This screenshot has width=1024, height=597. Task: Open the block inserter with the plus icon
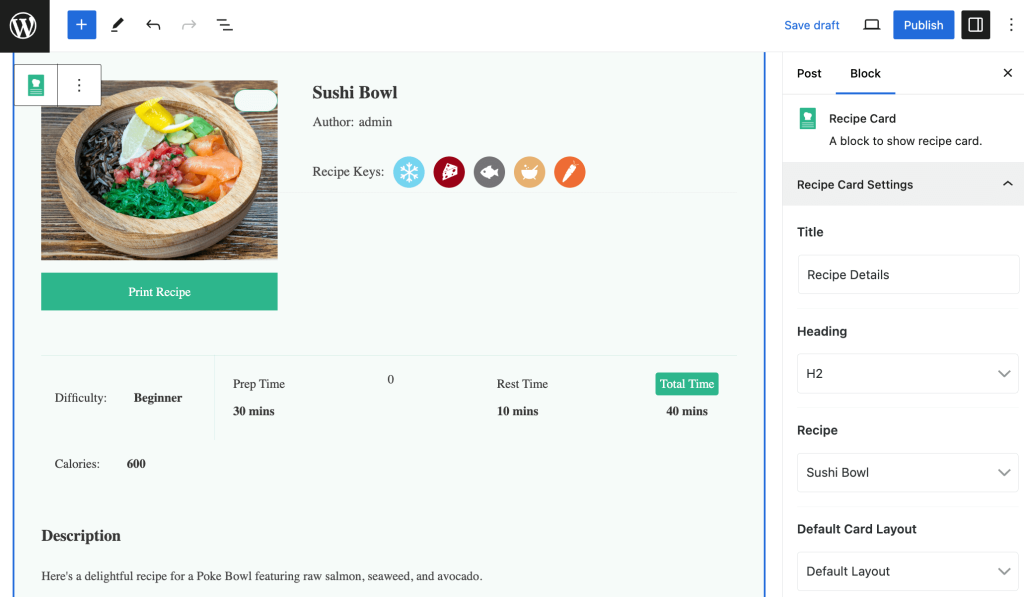pyautogui.click(x=81, y=24)
